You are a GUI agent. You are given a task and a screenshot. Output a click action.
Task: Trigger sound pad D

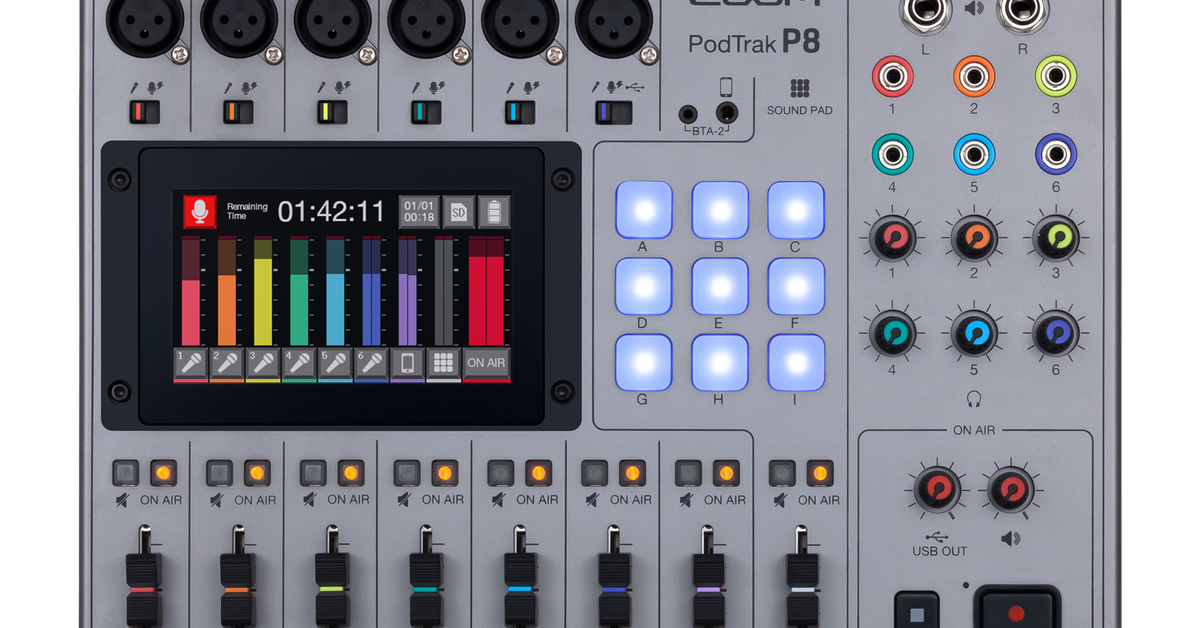click(x=643, y=287)
